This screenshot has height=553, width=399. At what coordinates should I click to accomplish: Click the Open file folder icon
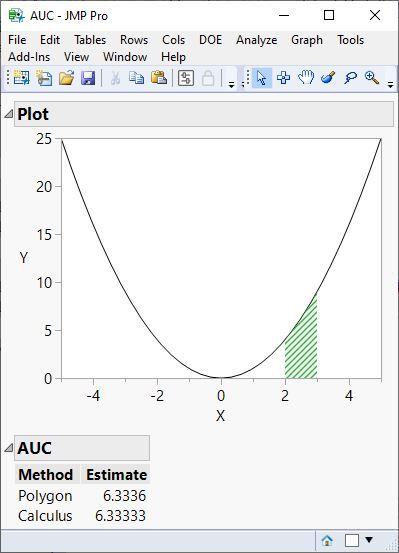tap(66, 78)
